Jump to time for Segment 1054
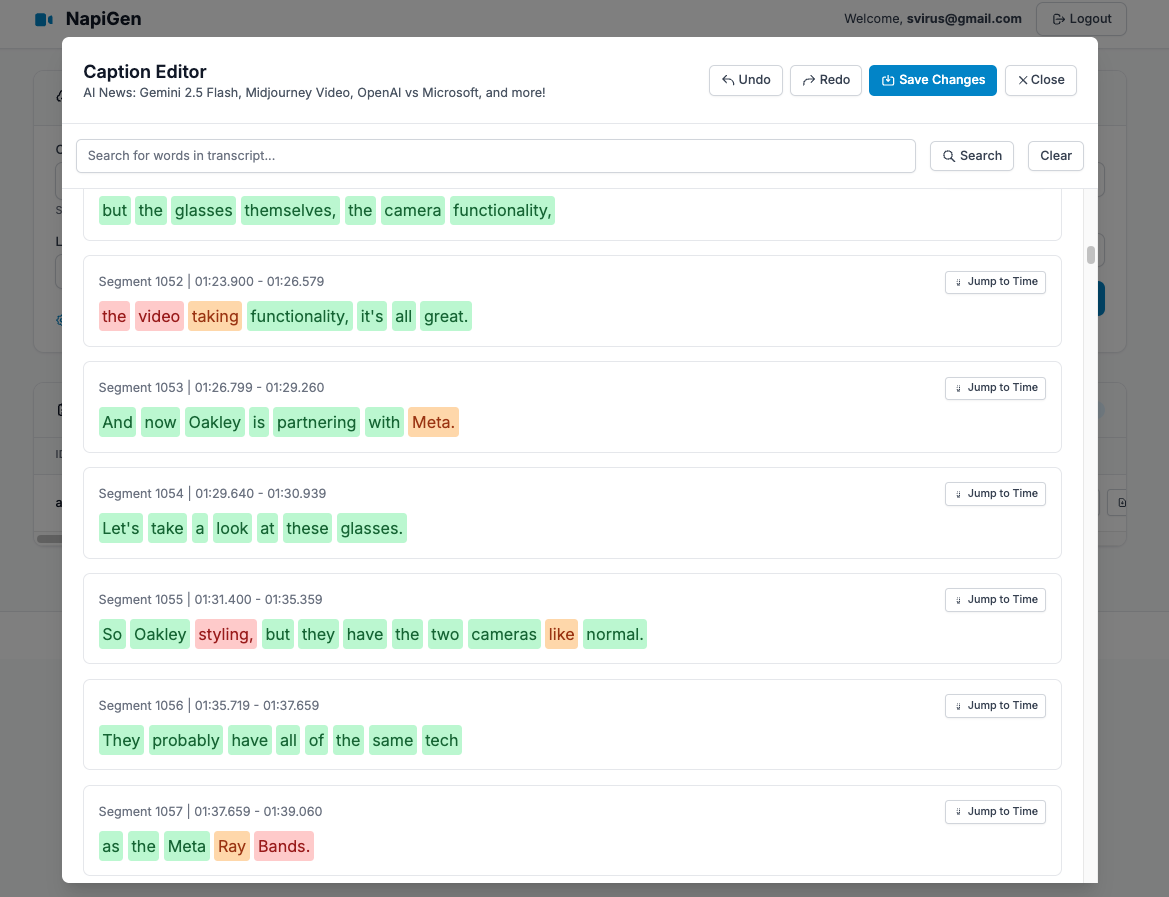1169x897 pixels. 995,494
